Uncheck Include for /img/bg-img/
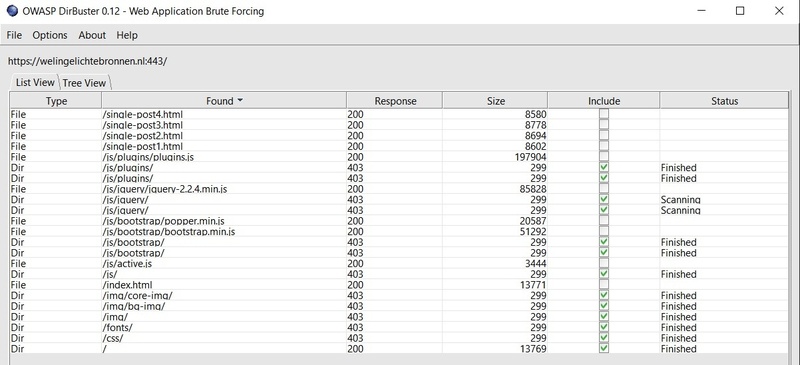The height and width of the screenshot is (365, 800). (604, 306)
